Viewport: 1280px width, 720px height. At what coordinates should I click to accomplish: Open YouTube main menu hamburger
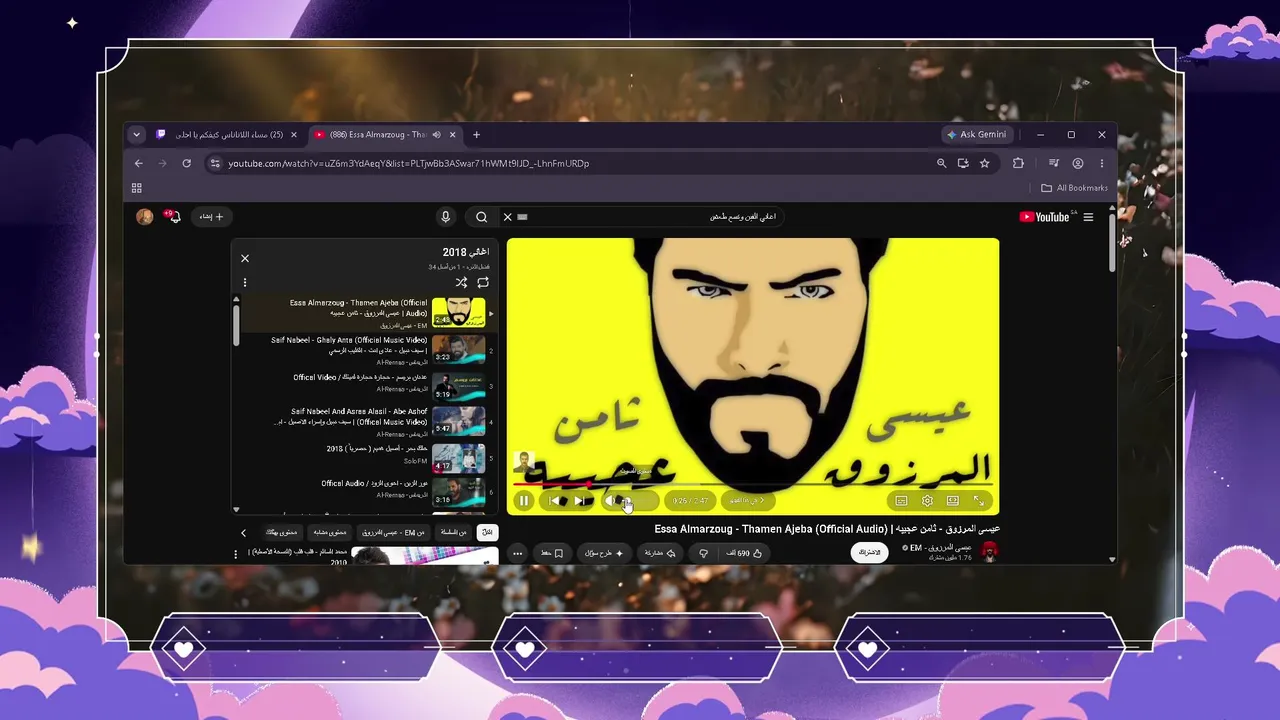pyautogui.click(x=1088, y=217)
